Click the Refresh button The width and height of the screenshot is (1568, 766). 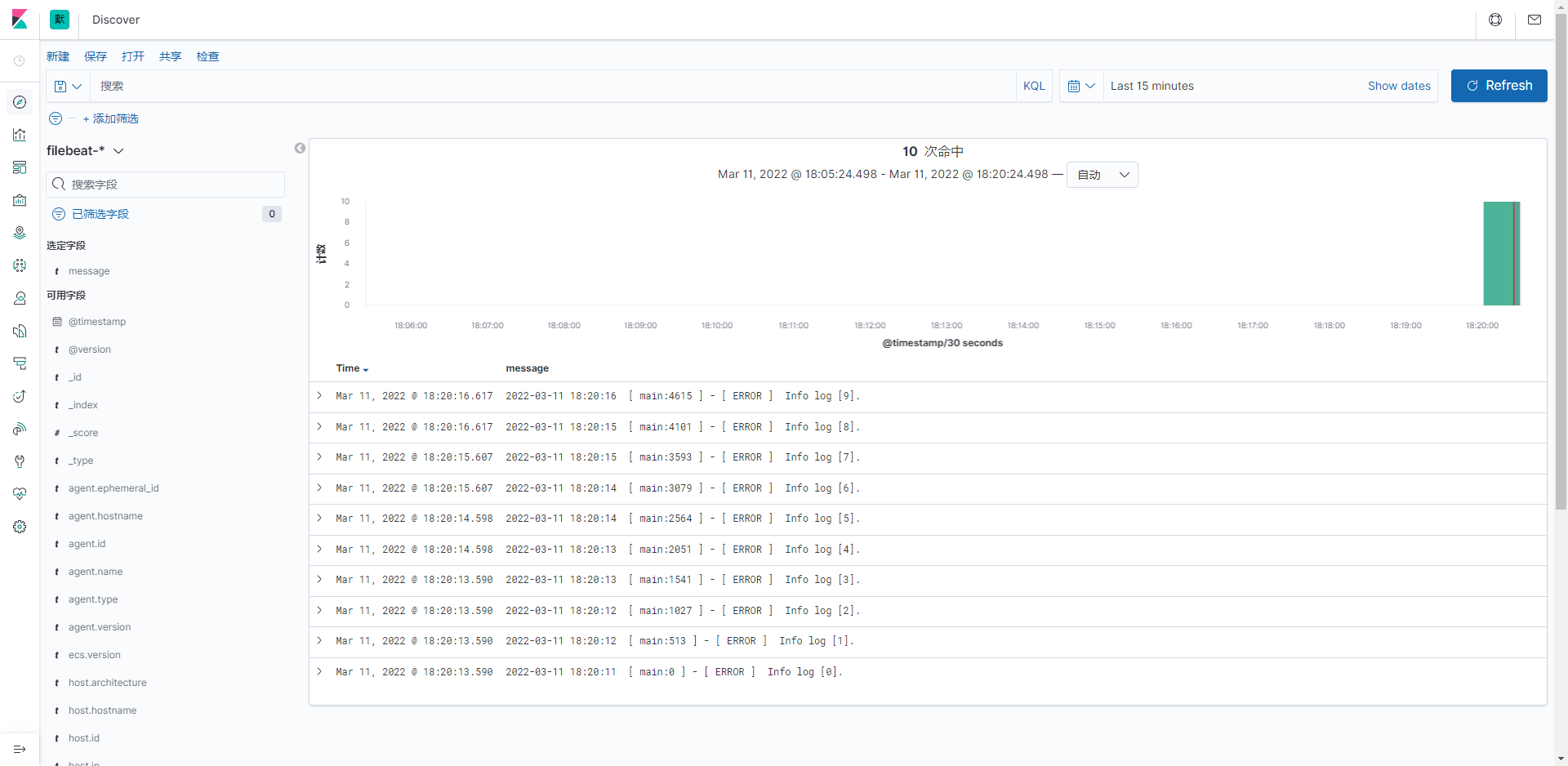coord(1499,86)
